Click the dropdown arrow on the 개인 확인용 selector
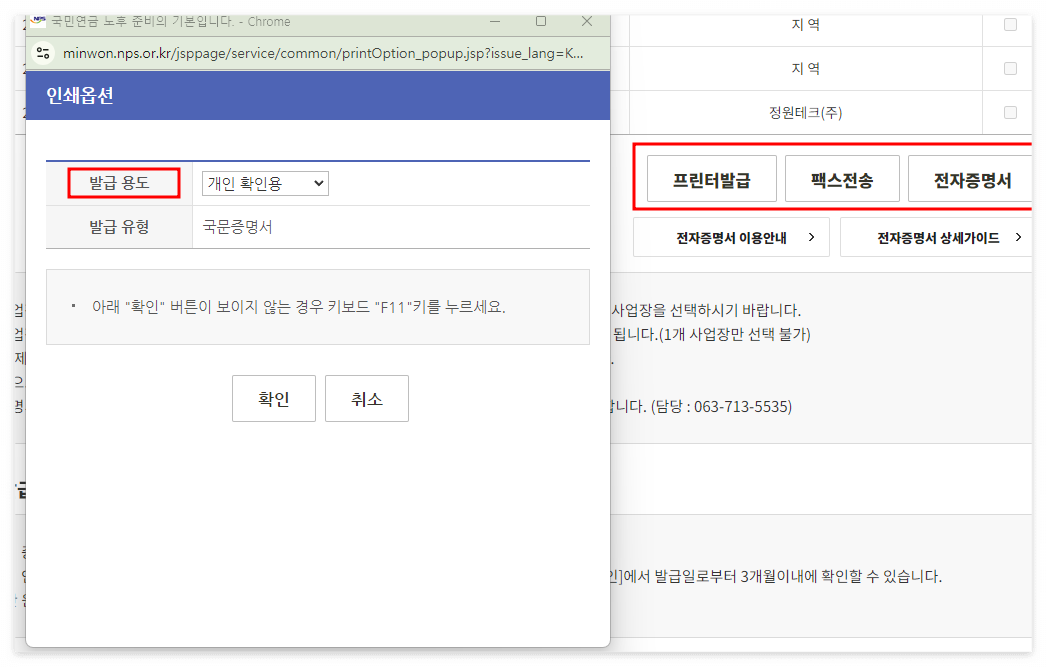Screen dimensions: 1047x667 pyautogui.click(x=318, y=183)
